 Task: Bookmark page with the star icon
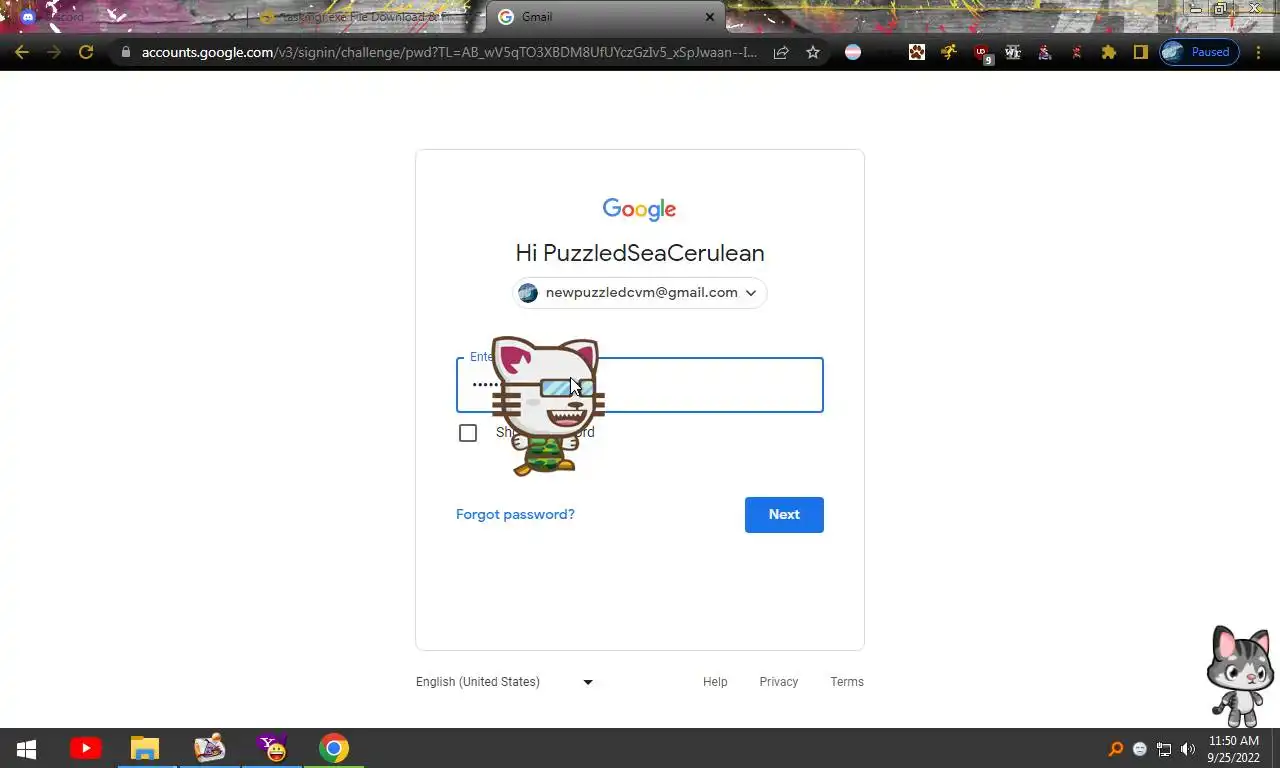tap(813, 52)
